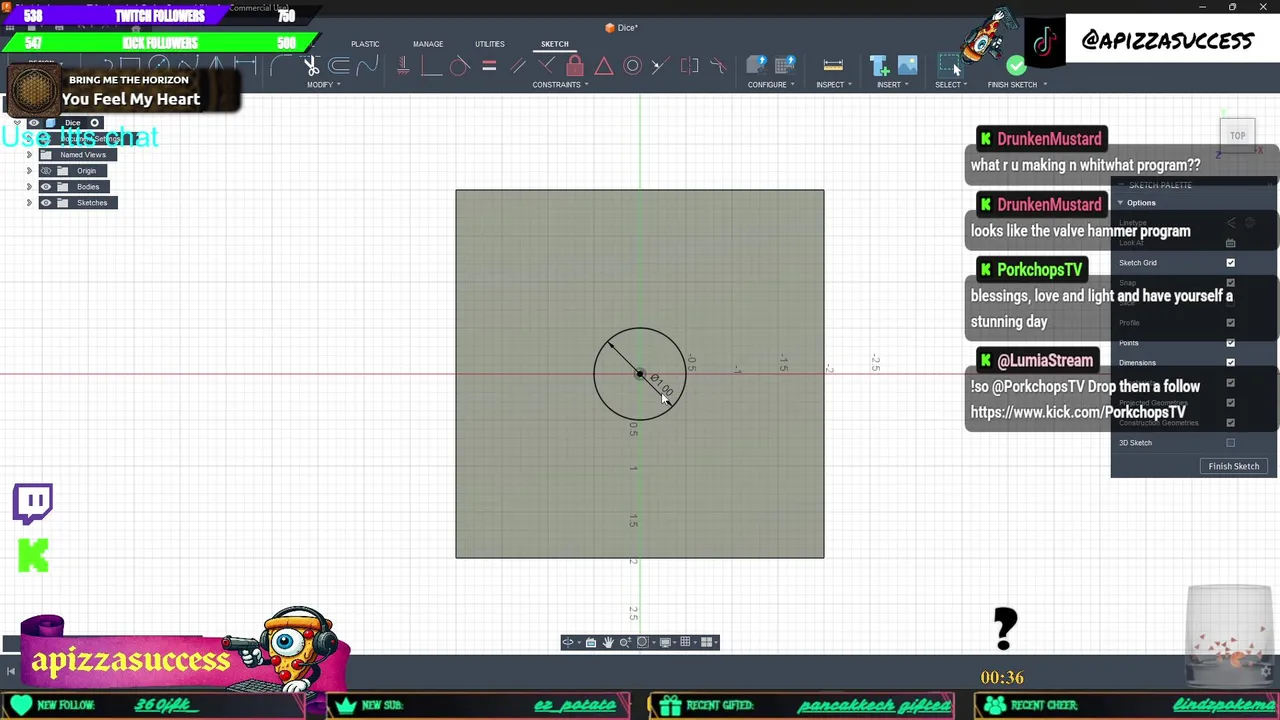Apply the Horizontal/Vertical constraint
Screen dimensions: 1280x720
point(403,66)
